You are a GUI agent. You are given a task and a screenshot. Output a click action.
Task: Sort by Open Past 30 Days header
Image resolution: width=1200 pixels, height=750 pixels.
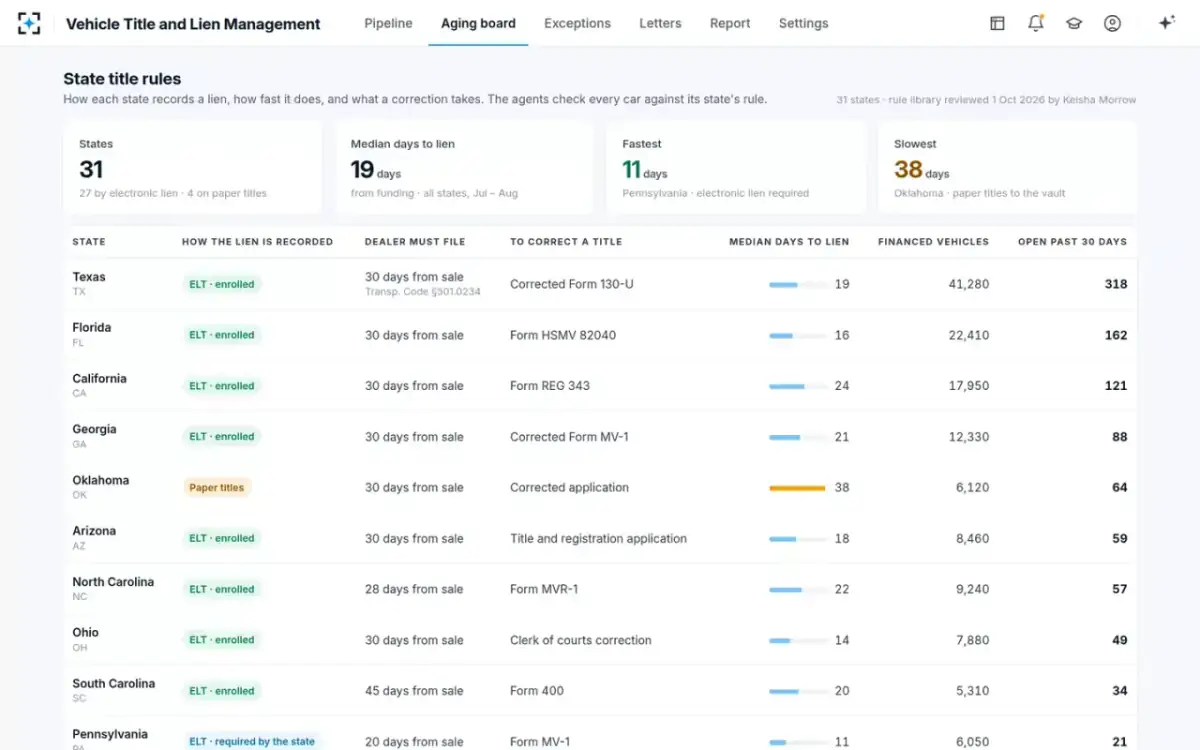[x=1072, y=242]
